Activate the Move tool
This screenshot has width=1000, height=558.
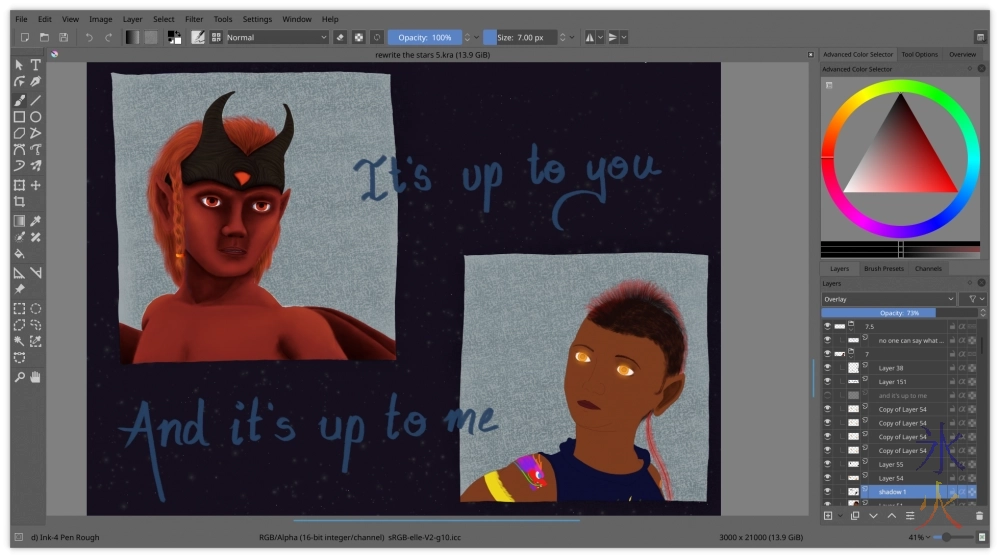pos(36,185)
